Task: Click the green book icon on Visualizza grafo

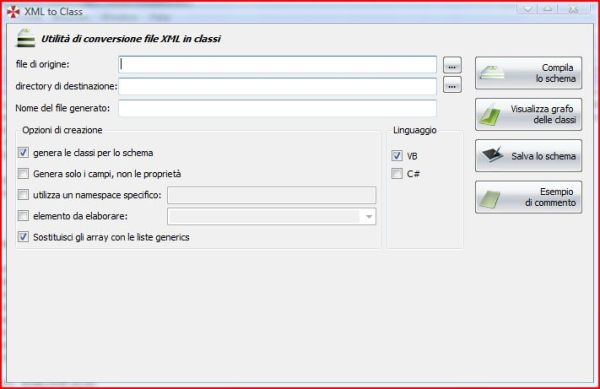Action: (x=490, y=115)
